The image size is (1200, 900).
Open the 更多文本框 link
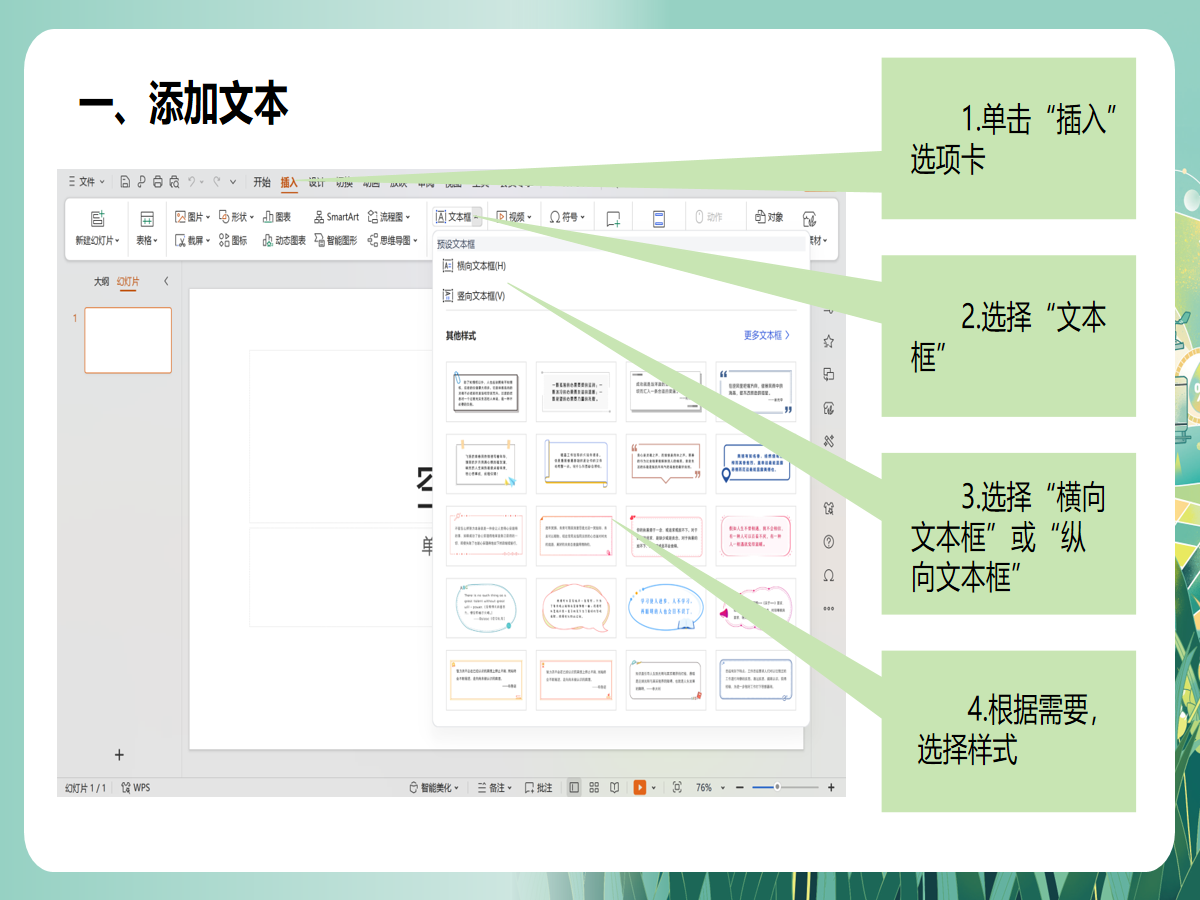pos(766,336)
